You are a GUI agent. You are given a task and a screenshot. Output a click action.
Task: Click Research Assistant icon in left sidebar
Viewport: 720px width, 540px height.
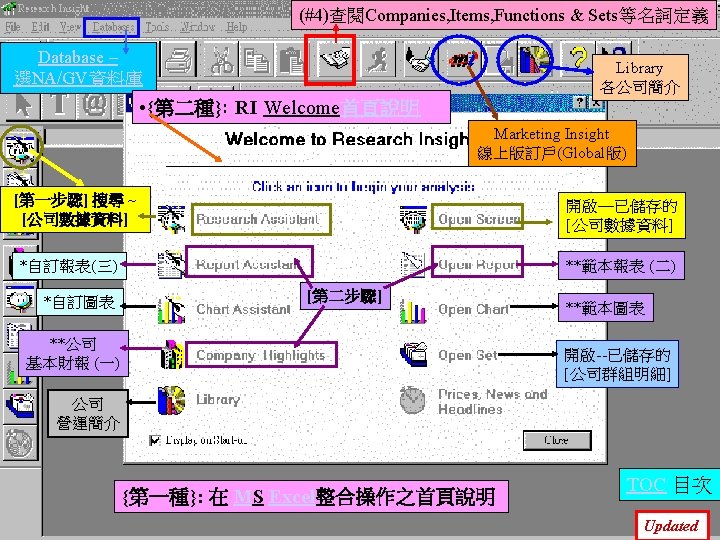21,148
